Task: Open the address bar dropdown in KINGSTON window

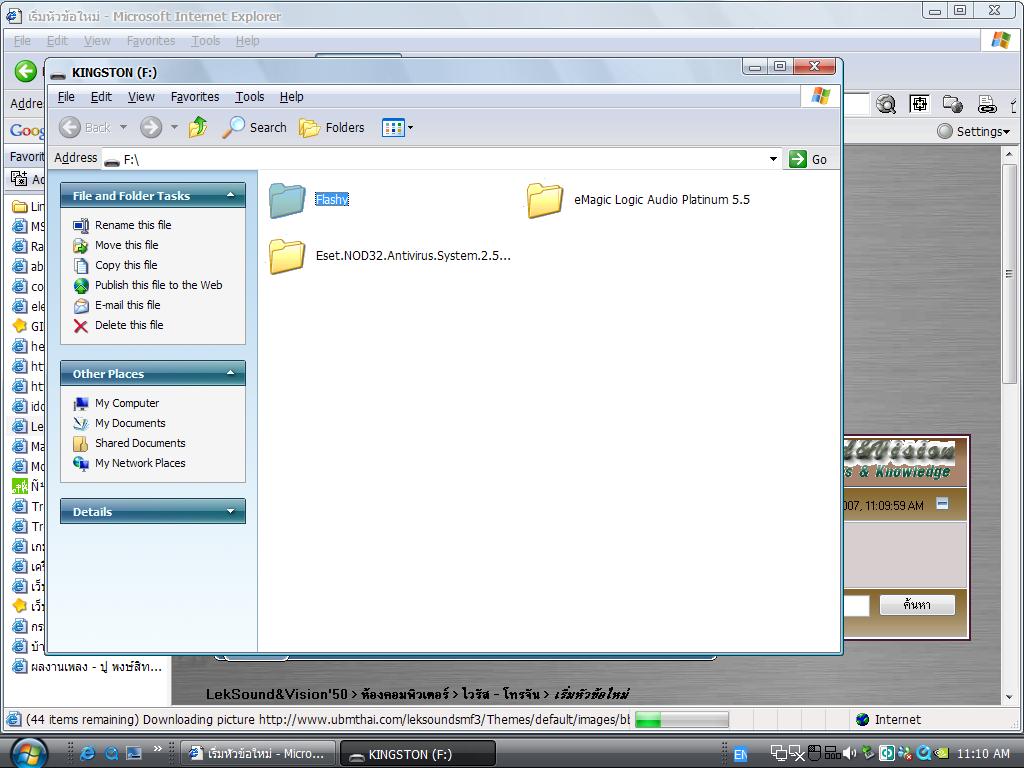Action: (773, 159)
